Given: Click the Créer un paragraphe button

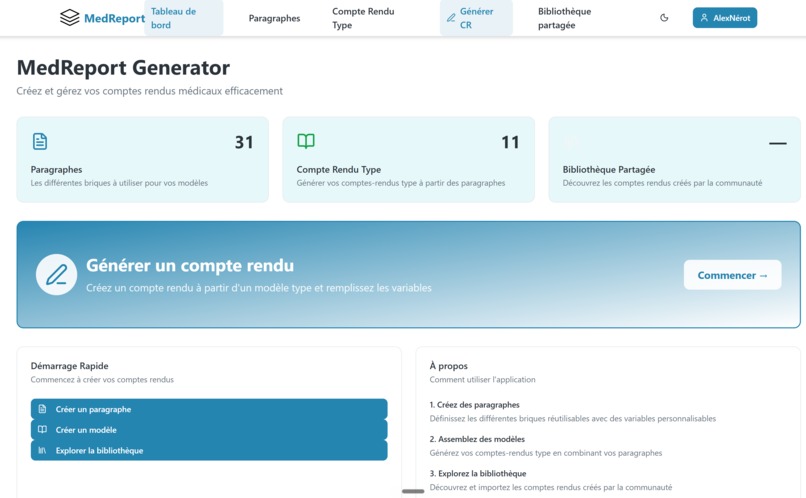Looking at the screenshot, I should coord(209,409).
